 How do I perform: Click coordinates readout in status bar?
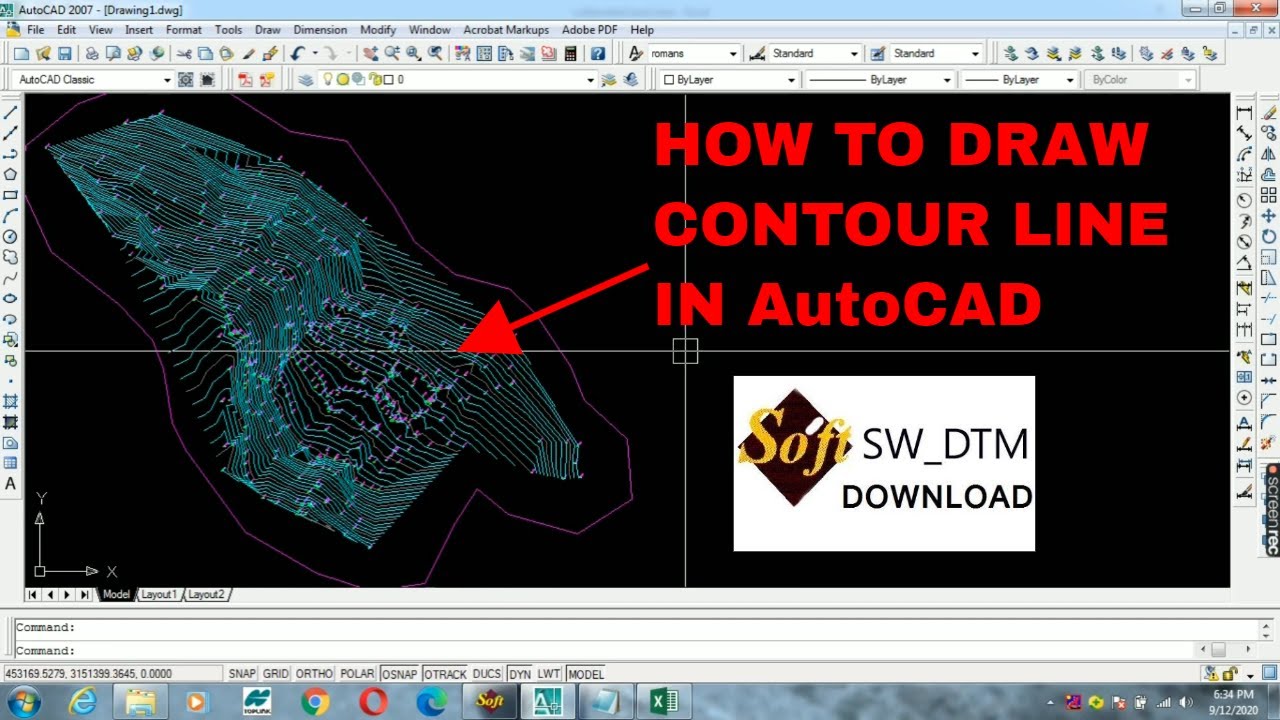pos(113,674)
